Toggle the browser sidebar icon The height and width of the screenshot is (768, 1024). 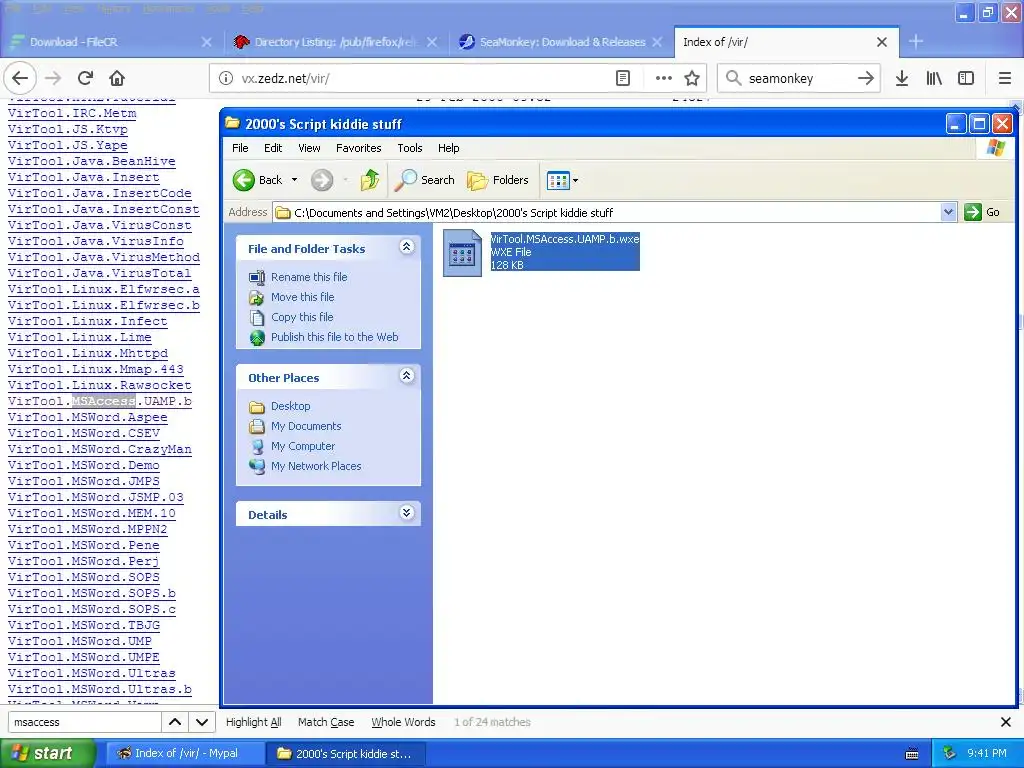click(966, 78)
